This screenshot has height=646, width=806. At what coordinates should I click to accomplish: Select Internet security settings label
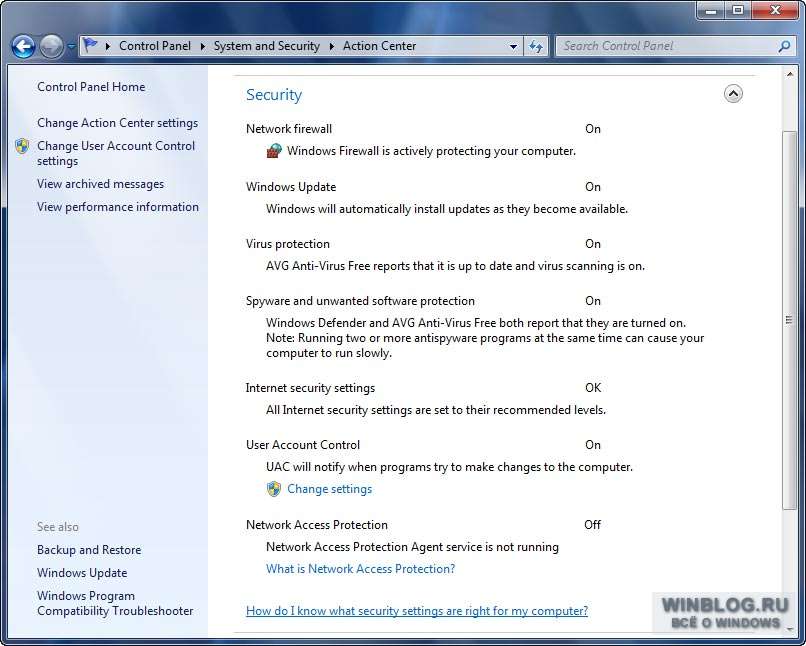(310, 388)
